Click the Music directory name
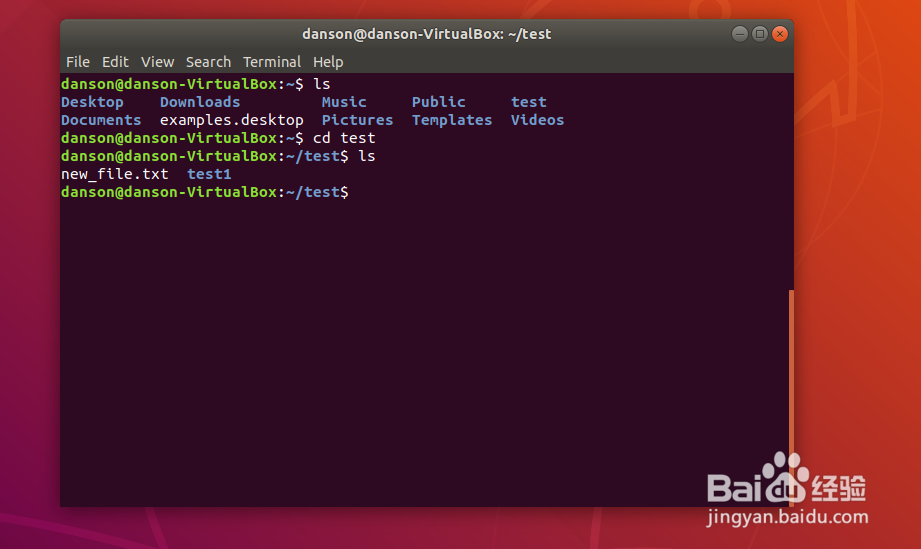The image size is (921, 549). click(344, 102)
